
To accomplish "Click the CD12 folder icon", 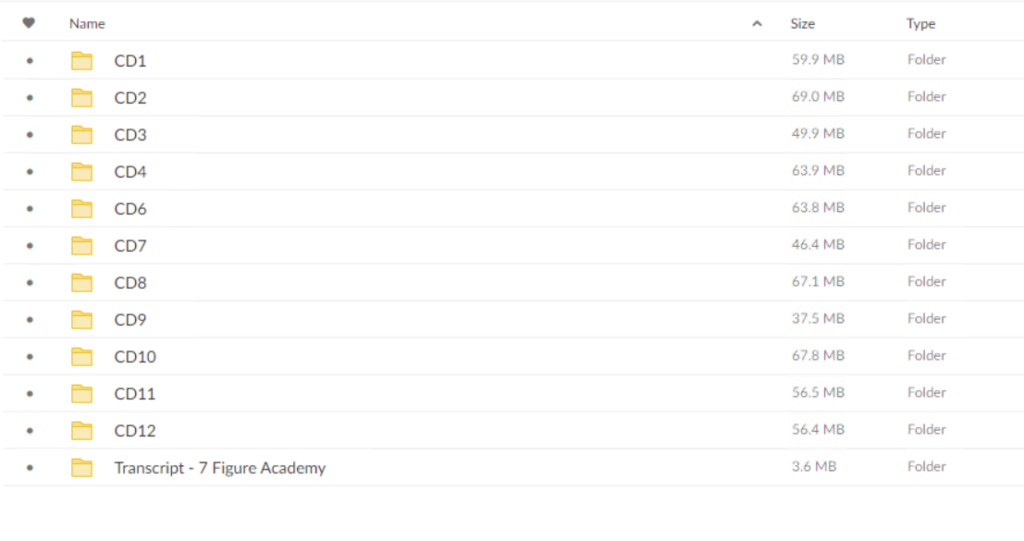I will 82,431.
